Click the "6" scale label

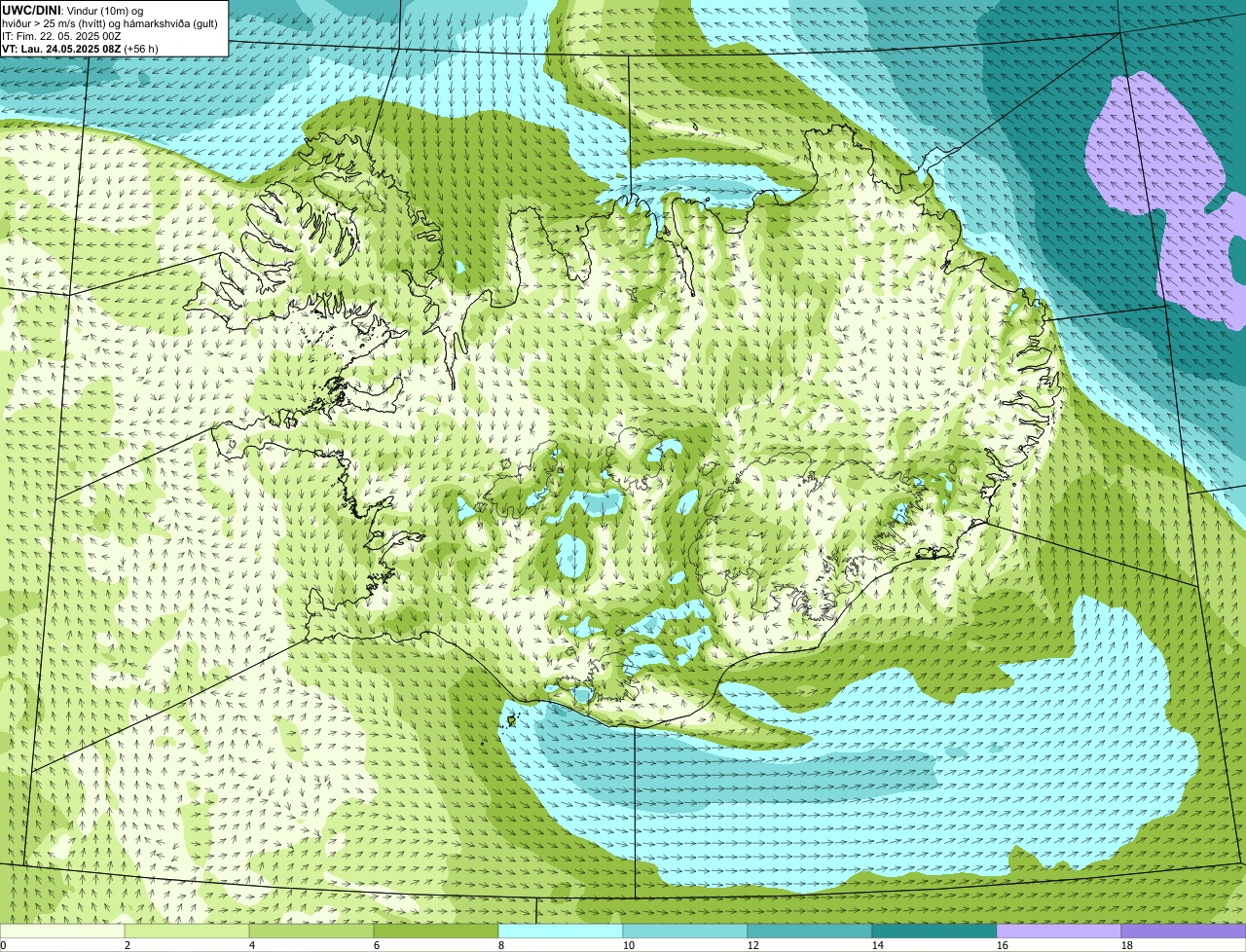[377, 945]
